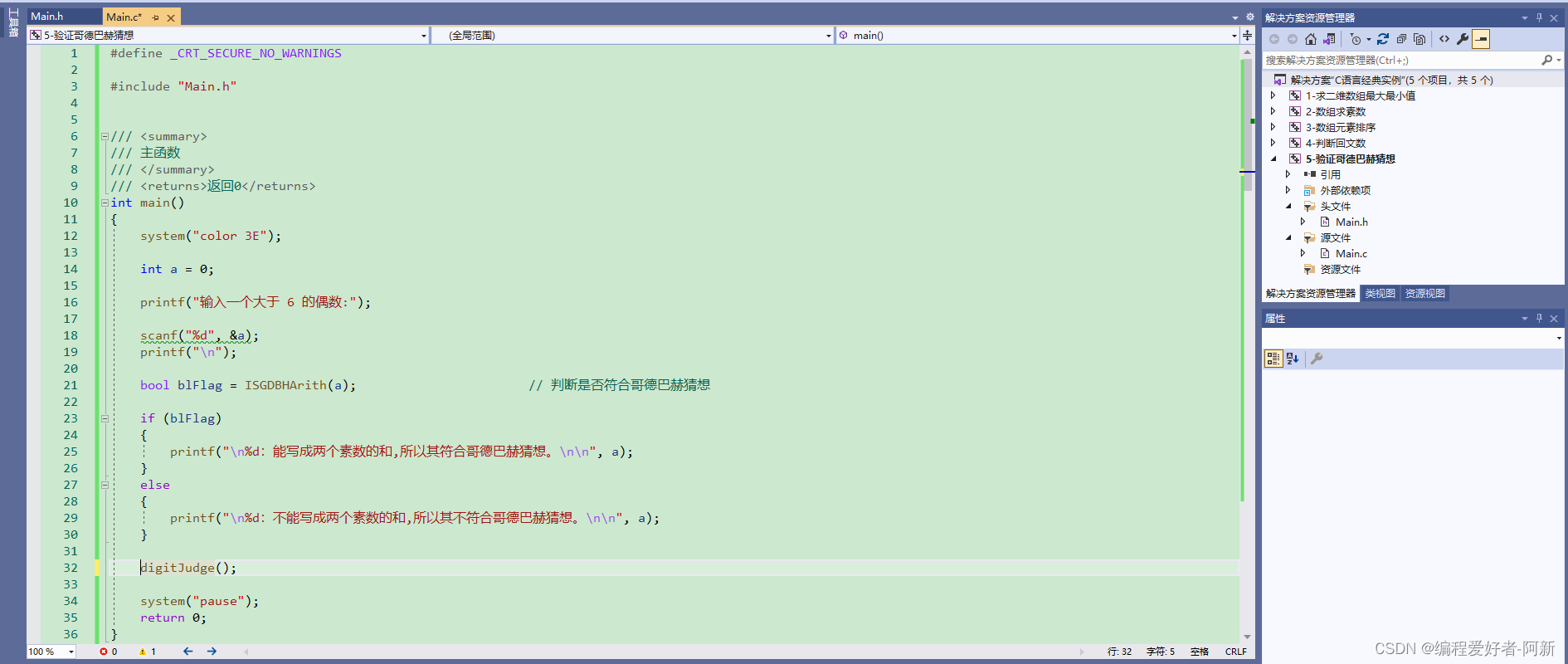1568x664 pixels.
Task: Click the error count indicator in status strip
Action: click(109, 652)
